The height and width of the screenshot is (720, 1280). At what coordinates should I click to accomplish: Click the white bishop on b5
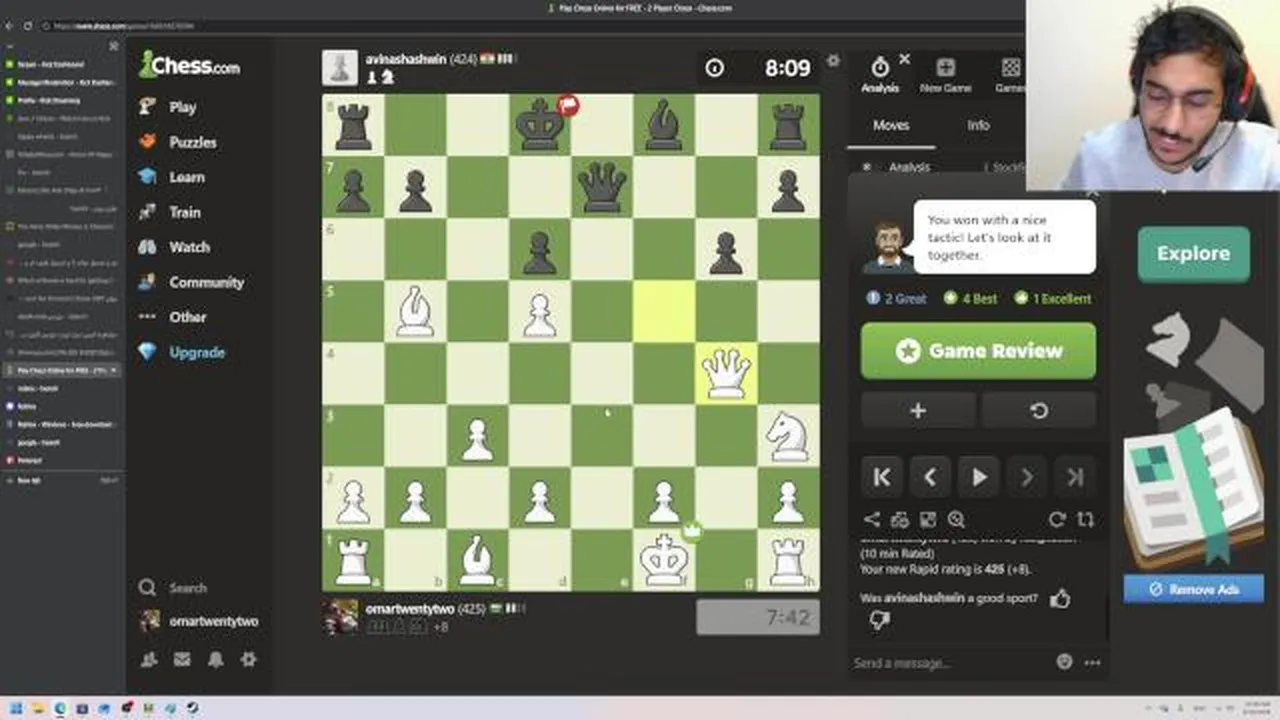[x=415, y=312]
